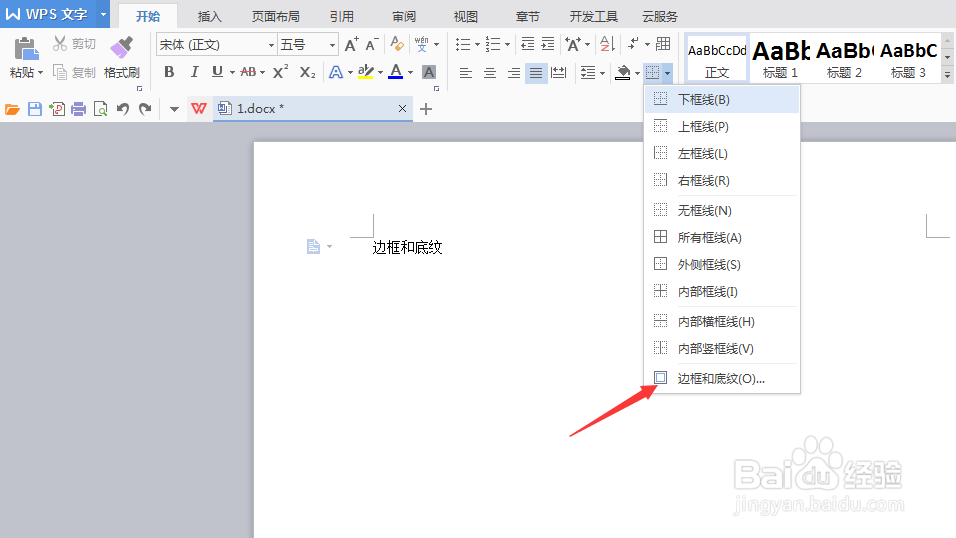956x538 pixels.
Task: Align text right
Action: (514, 73)
